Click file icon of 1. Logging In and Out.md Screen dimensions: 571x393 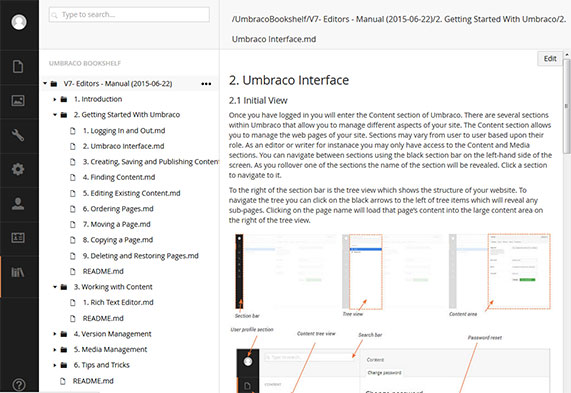73,131
